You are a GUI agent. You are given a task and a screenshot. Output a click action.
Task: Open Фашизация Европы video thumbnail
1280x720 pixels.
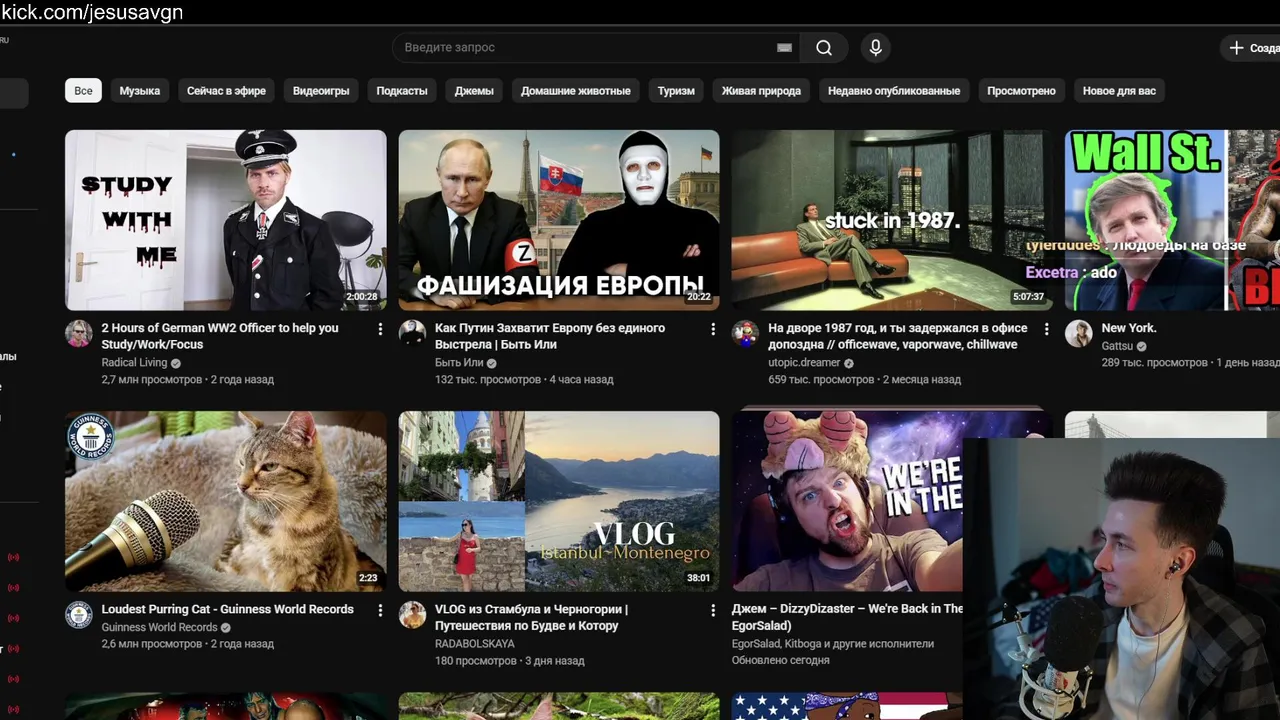tap(559, 220)
